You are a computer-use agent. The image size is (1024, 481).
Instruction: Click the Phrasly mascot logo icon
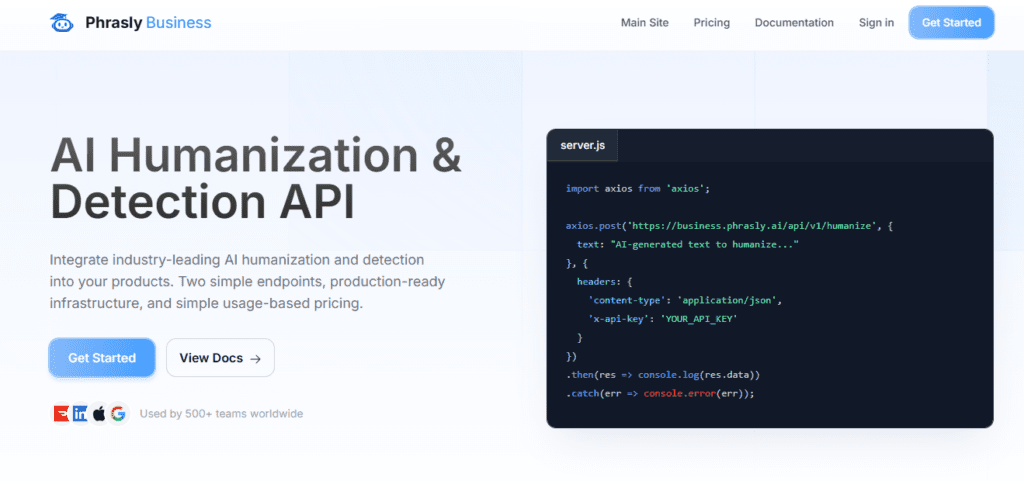pyautogui.click(x=63, y=23)
